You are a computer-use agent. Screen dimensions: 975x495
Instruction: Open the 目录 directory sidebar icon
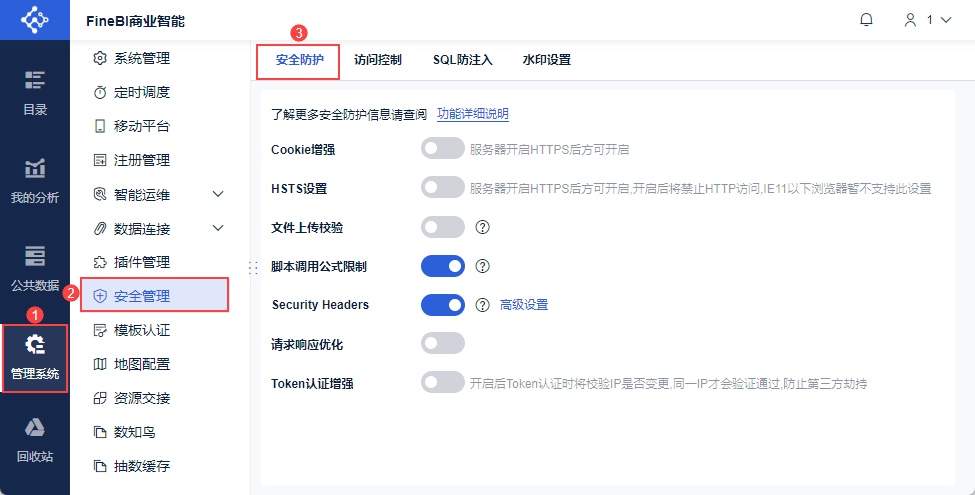point(35,93)
